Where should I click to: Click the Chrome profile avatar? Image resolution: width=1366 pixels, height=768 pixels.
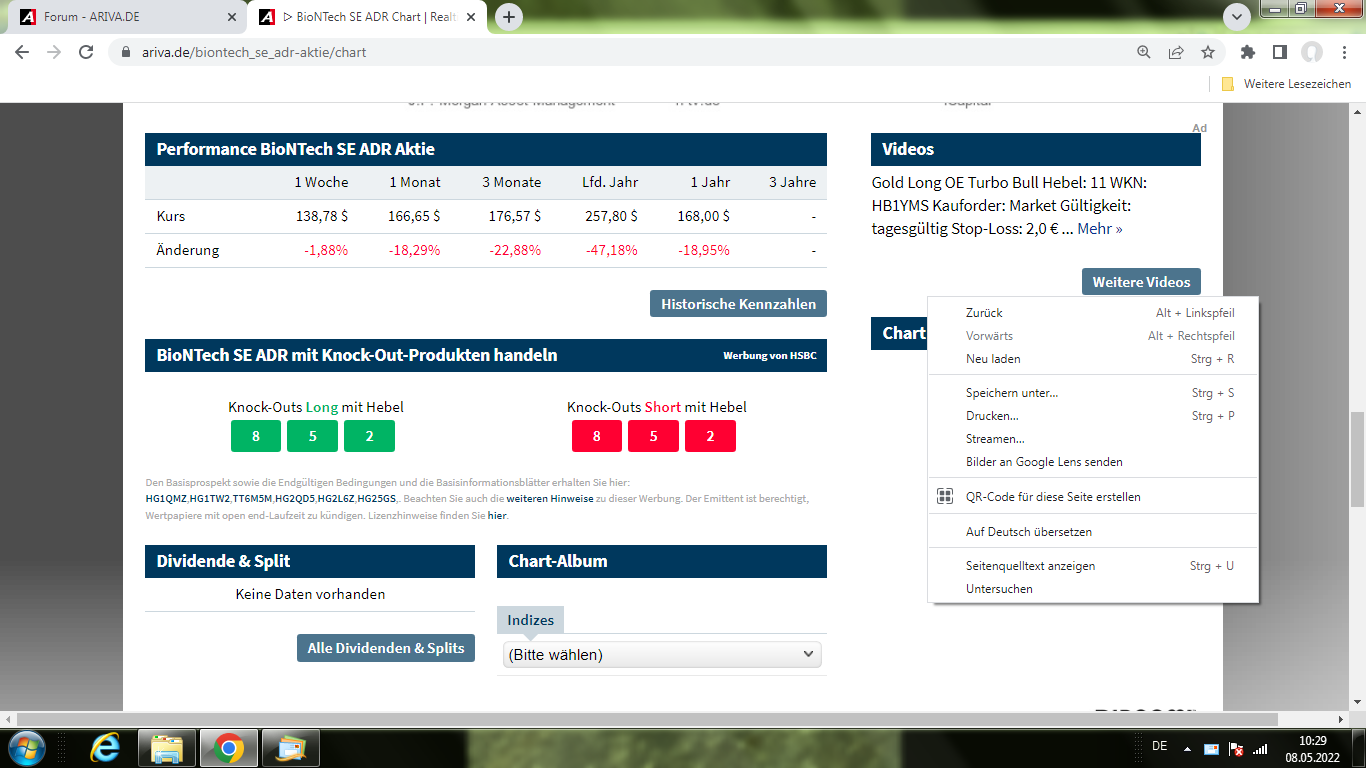coord(1312,52)
